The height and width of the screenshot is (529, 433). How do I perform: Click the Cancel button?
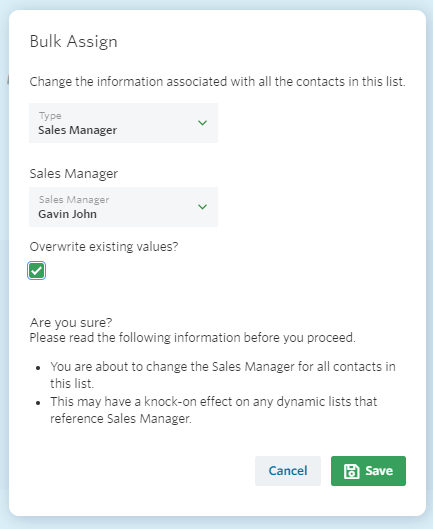(x=288, y=471)
